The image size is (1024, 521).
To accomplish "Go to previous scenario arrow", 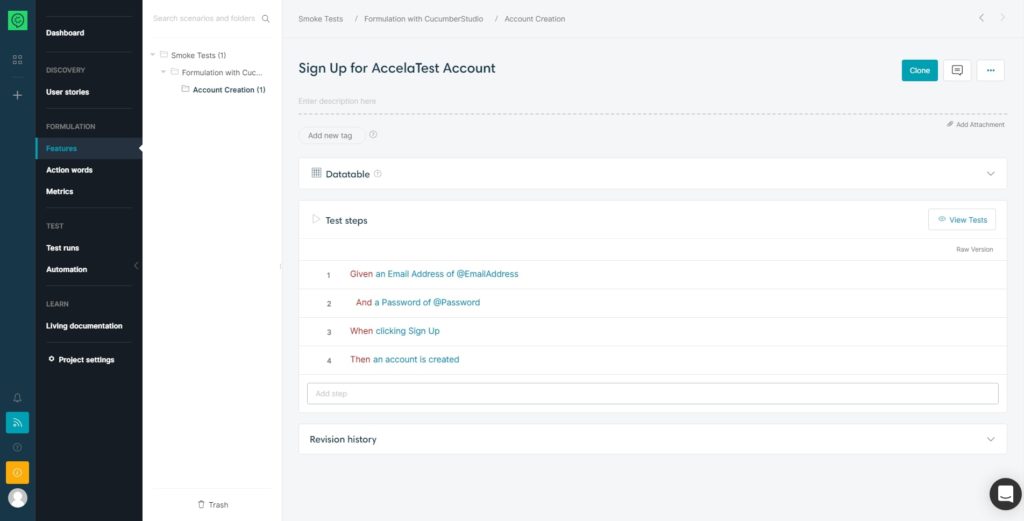I will pyautogui.click(x=981, y=18).
